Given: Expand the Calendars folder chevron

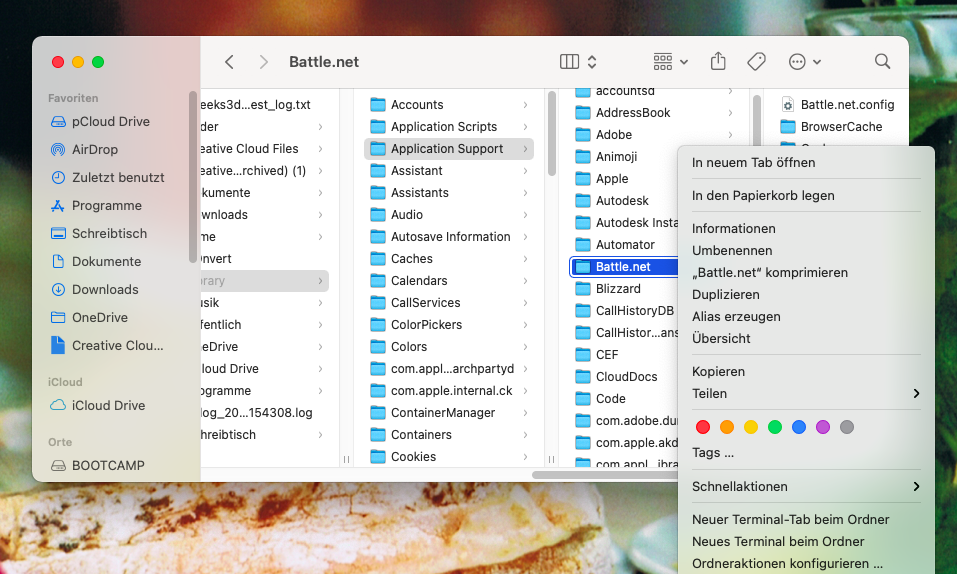Looking at the screenshot, I should [525, 281].
